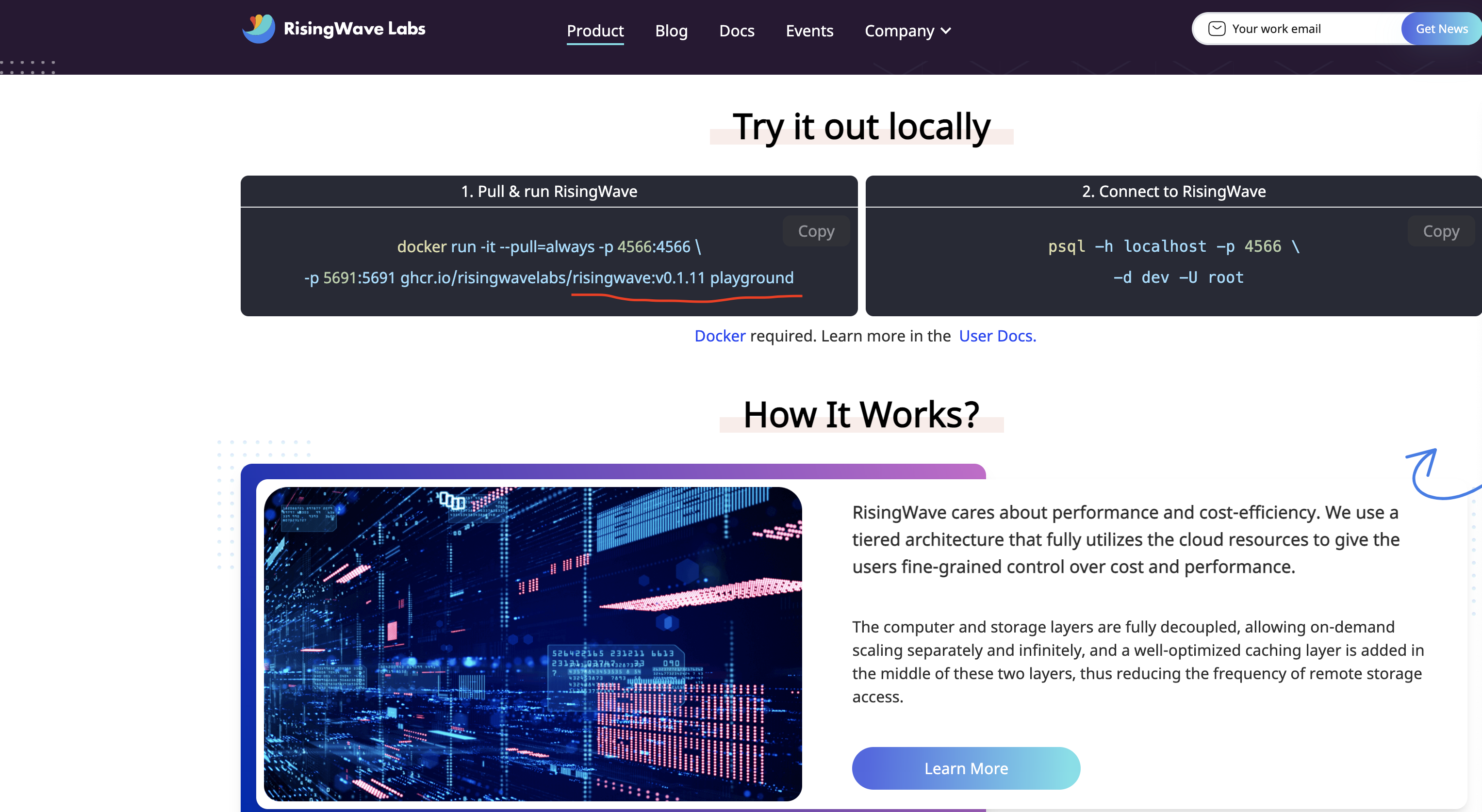Click the Get News button
Image resolution: width=1482 pixels, height=812 pixels.
(1441, 28)
